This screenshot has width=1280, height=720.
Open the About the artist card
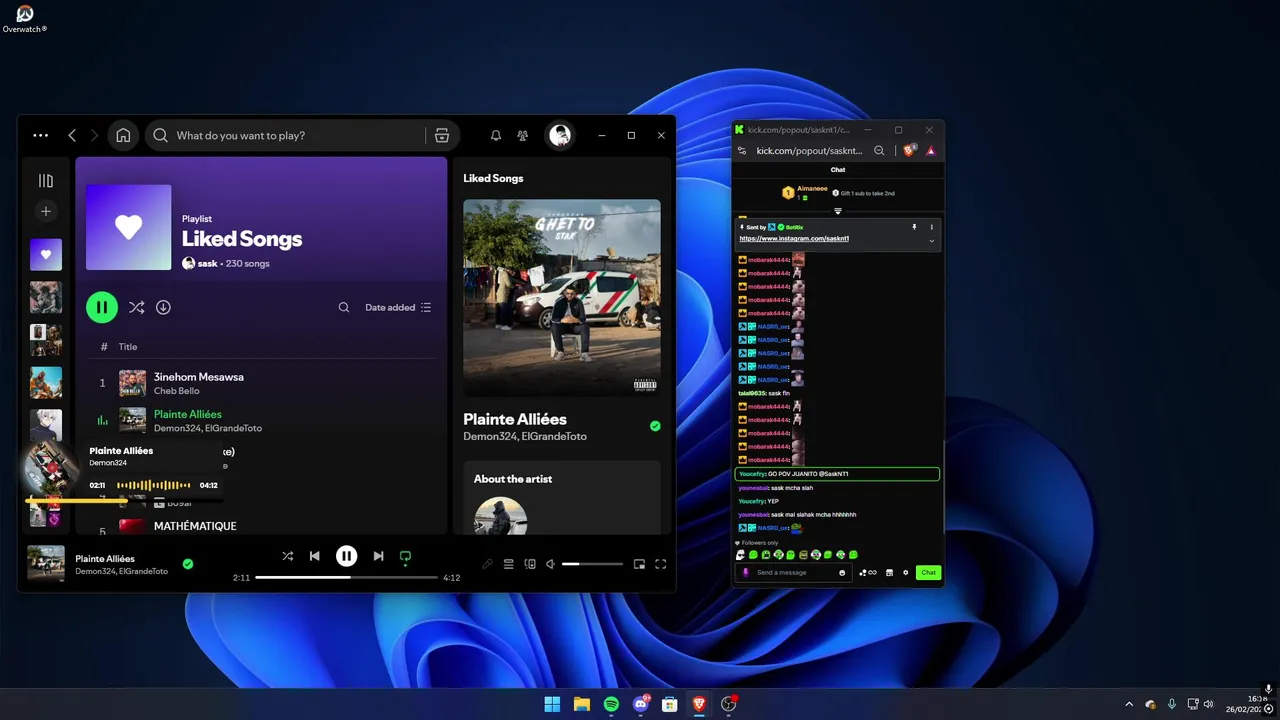pyautogui.click(x=562, y=497)
